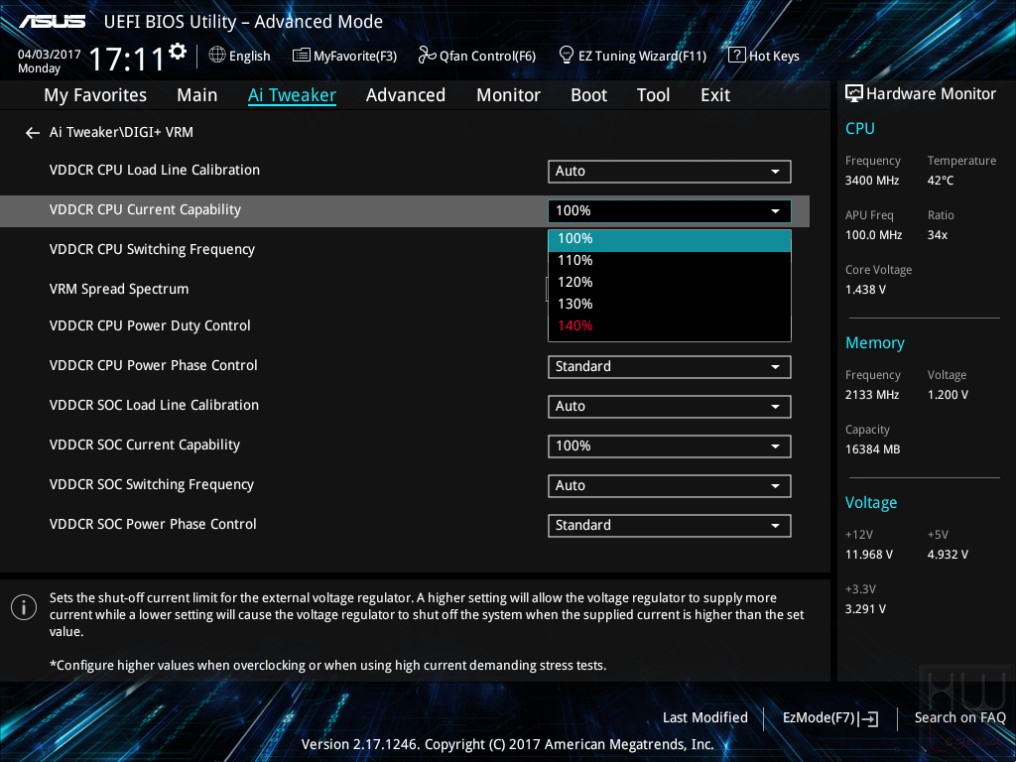This screenshot has height=762, width=1016.
Task: Collapse the VDDCR CPU Current Capability dropdown
Action: (x=669, y=211)
